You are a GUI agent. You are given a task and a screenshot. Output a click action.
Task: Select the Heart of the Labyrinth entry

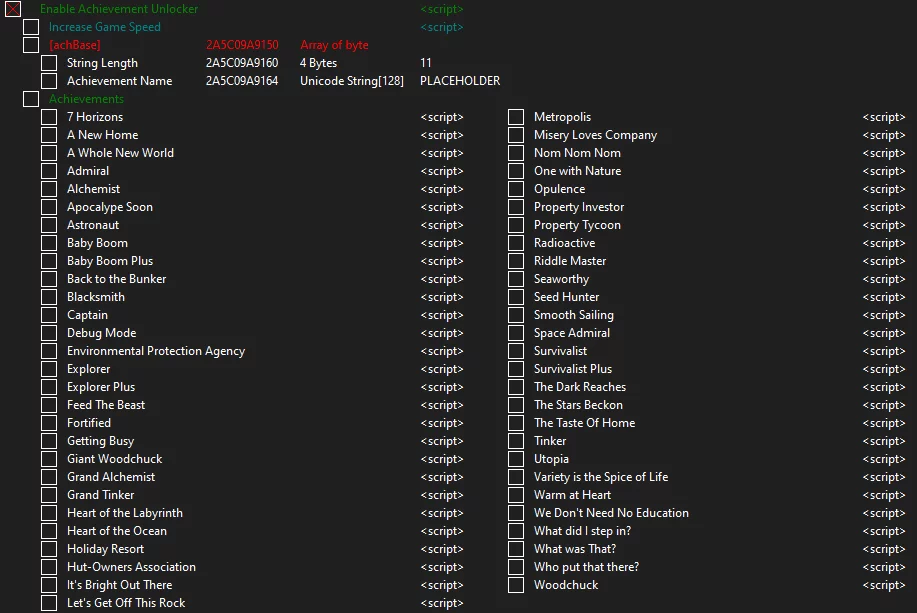(125, 513)
